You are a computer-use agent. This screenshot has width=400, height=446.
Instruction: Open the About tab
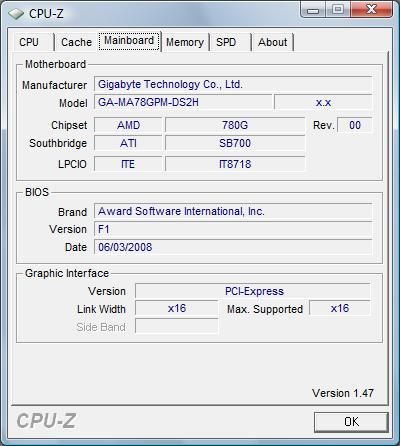(272, 42)
